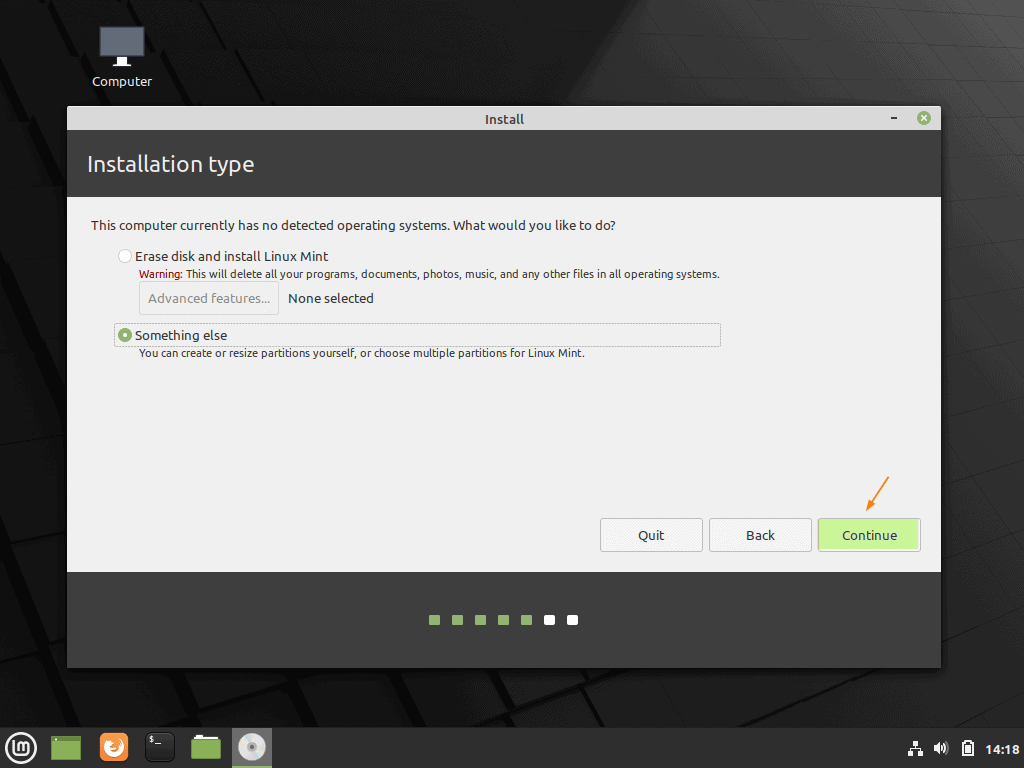Click Continue to proceed

pos(869,535)
